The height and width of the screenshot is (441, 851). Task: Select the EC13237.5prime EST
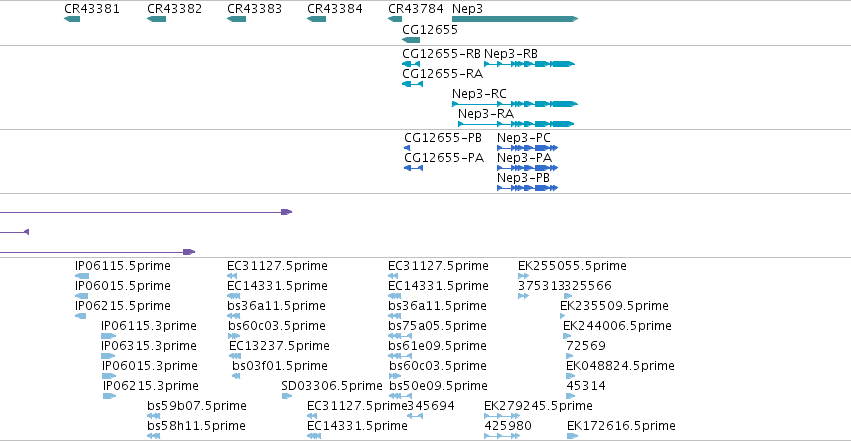[235, 356]
